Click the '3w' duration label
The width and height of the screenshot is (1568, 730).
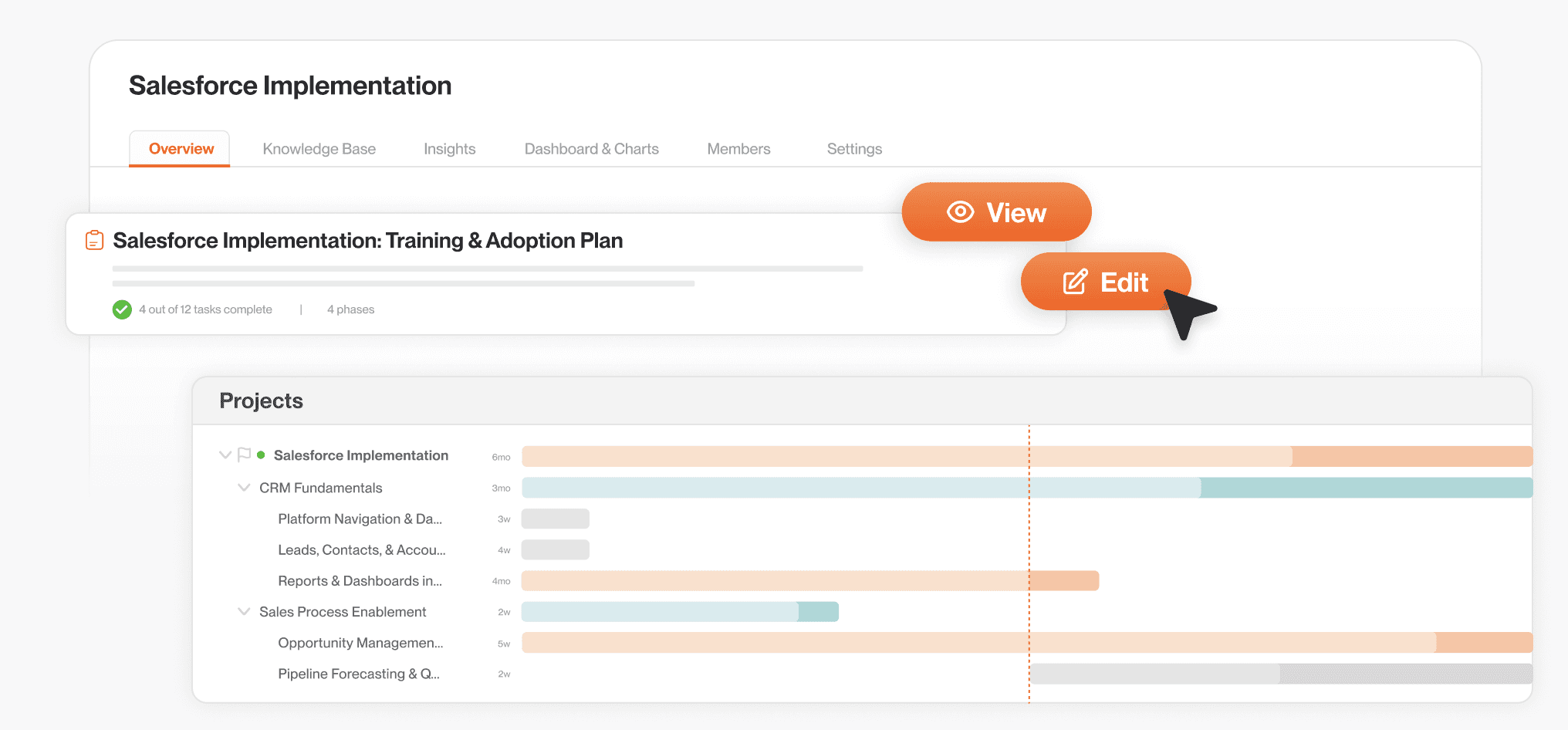pyautogui.click(x=504, y=519)
